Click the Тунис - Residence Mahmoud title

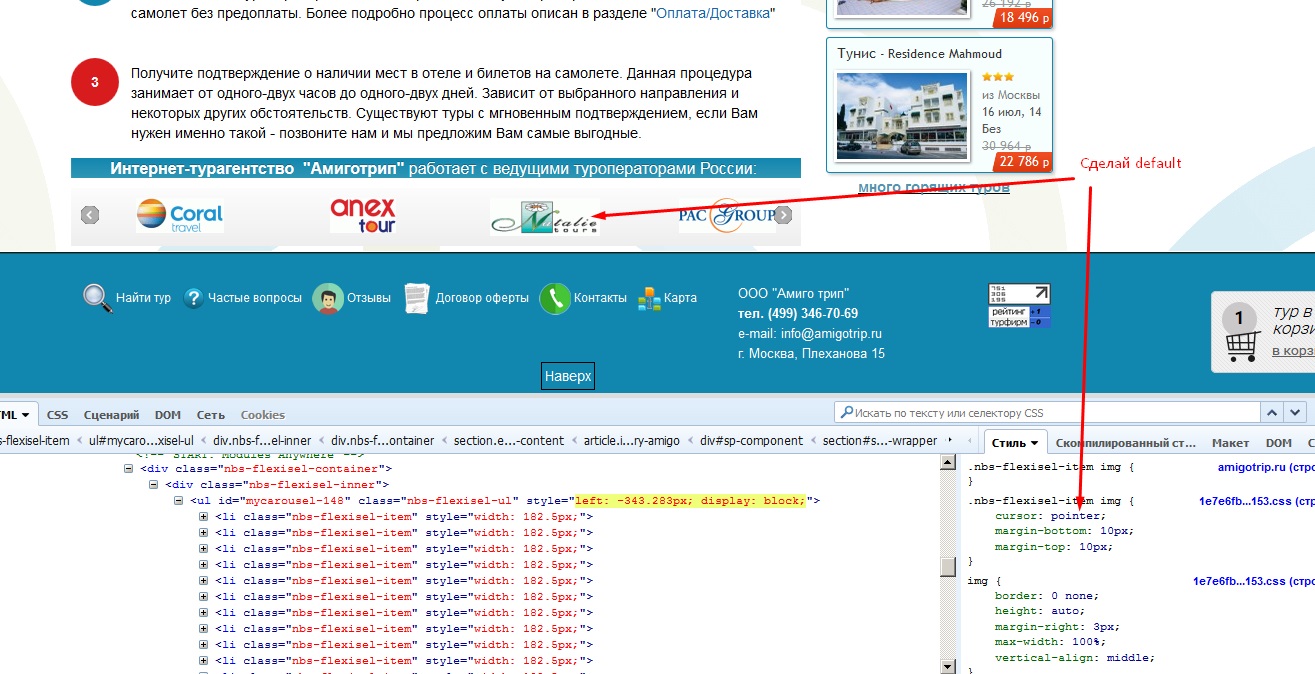(x=919, y=53)
